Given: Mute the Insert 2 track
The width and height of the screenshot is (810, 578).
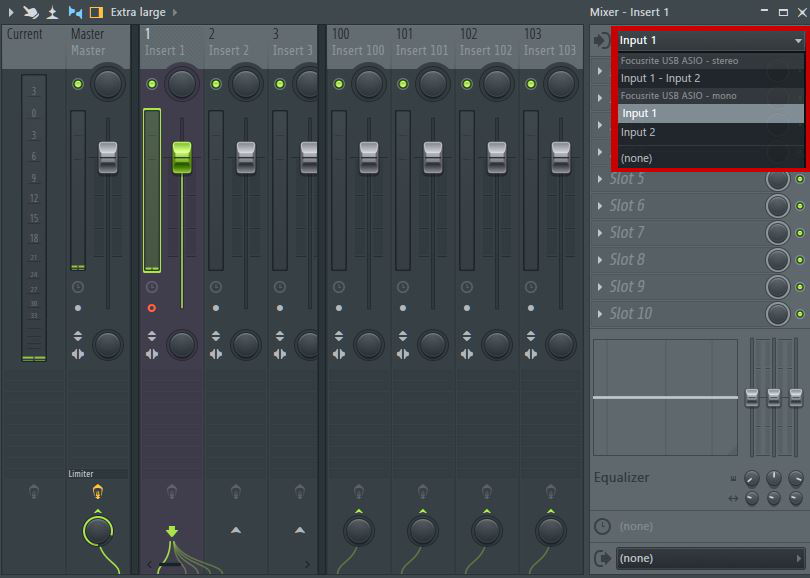Looking at the screenshot, I should click(x=216, y=84).
